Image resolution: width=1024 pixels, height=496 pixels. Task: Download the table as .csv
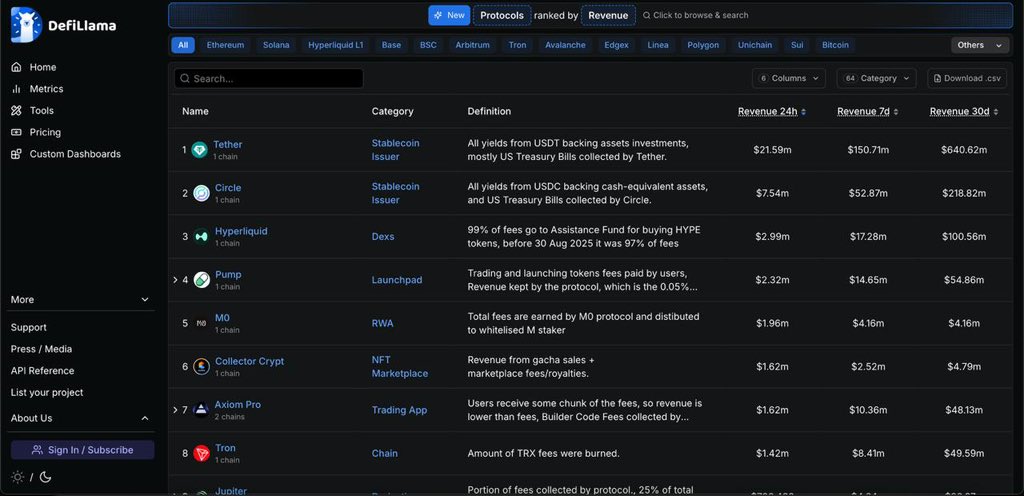pos(968,78)
